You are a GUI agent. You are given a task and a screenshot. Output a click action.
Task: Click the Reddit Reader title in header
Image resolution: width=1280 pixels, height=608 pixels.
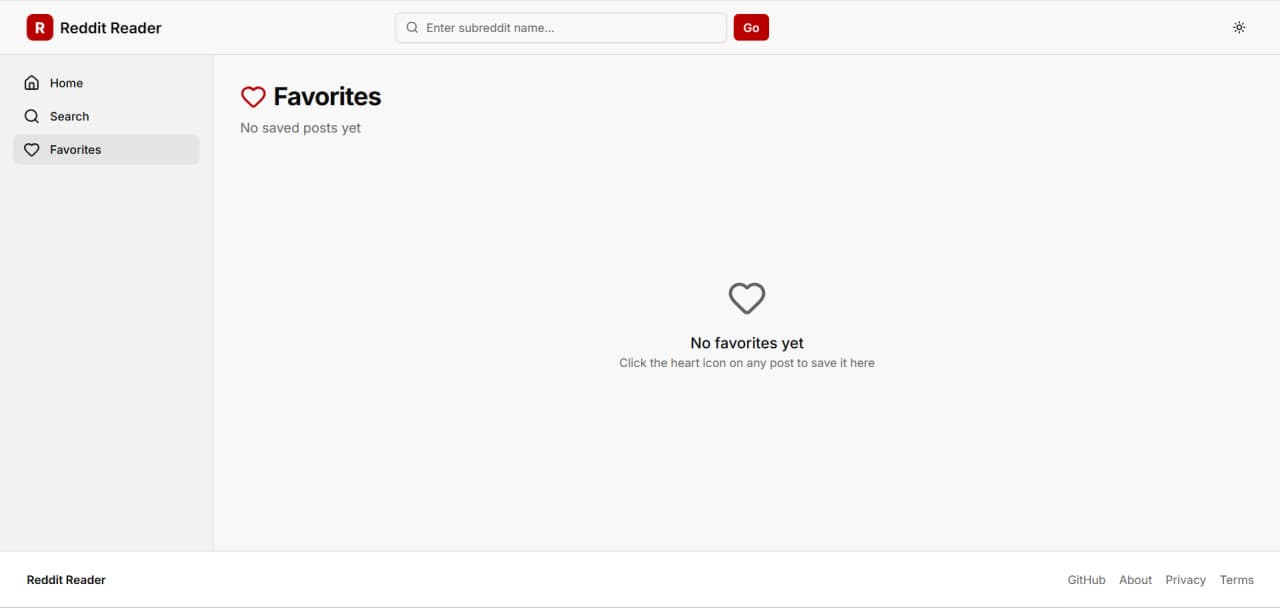click(x=111, y=28)
